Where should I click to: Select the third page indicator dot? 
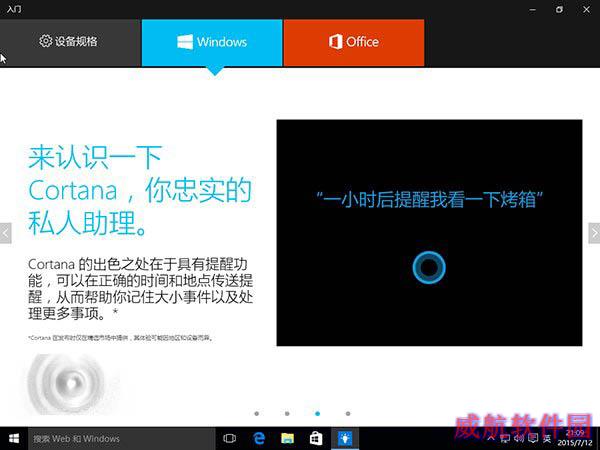317,414
